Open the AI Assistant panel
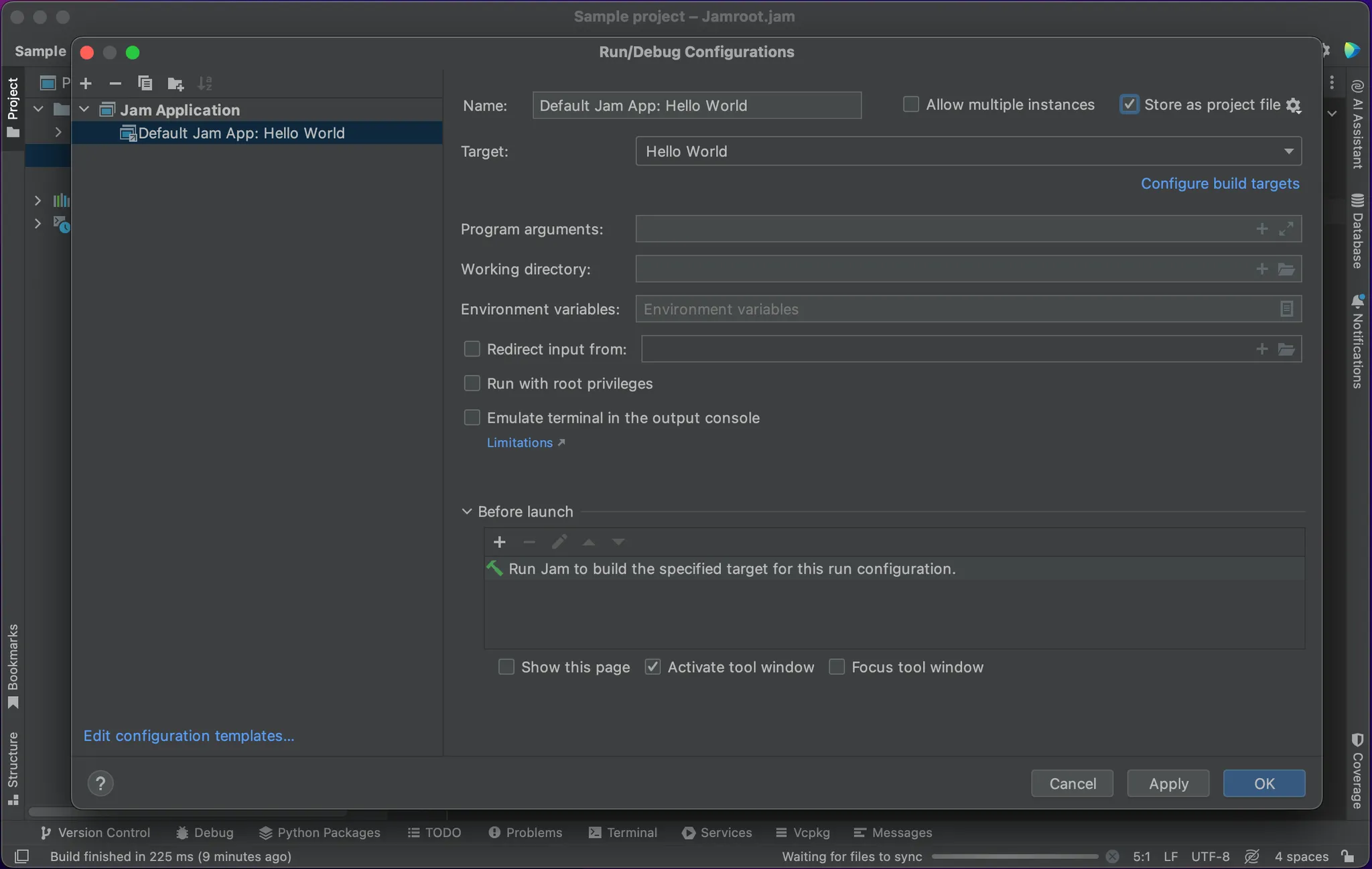 point(1357,124)
